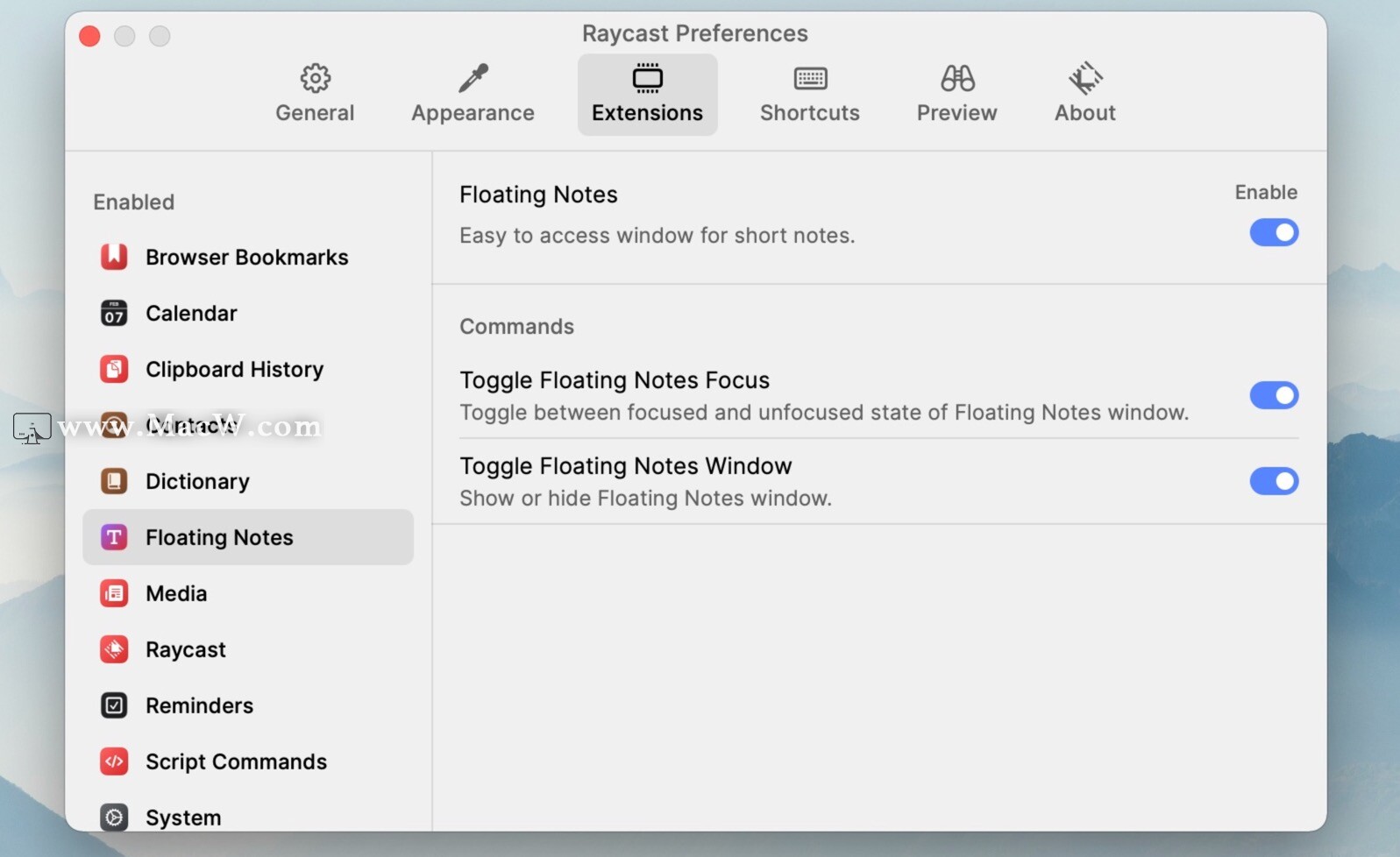The width and height of the screenshot is (1400, 857).
Task: Click the Toggle Floating Notes Focus title
Action: [x=615, y=380]
